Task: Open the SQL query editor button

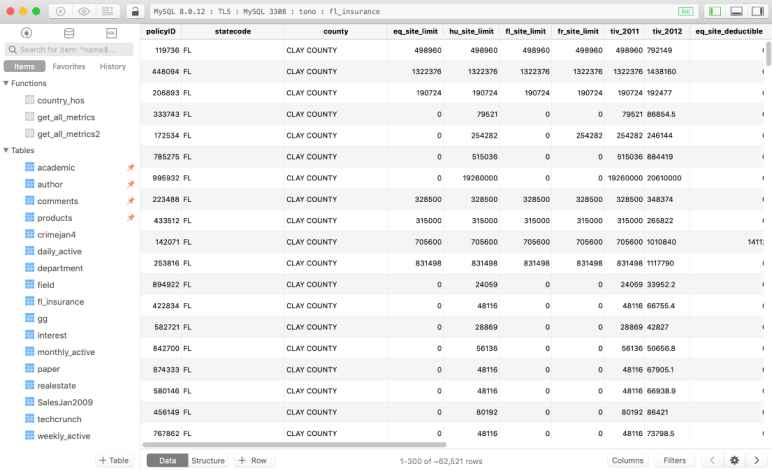Action: 111,33
